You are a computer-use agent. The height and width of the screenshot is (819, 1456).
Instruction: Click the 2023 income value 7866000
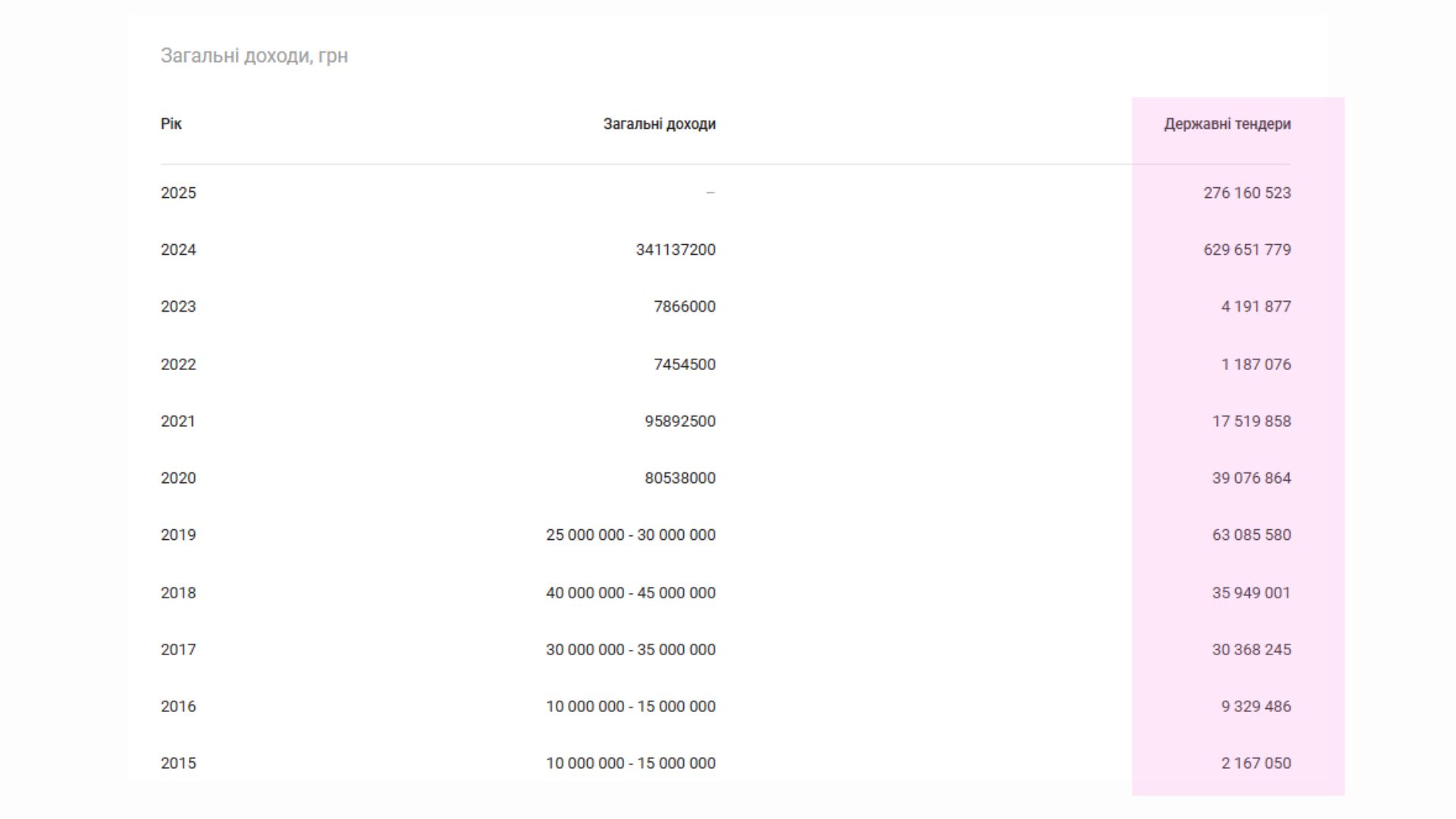click(x=684, y=306)
